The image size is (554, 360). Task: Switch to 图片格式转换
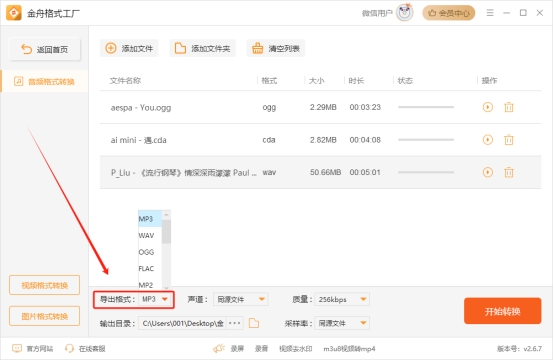point(45,316)
